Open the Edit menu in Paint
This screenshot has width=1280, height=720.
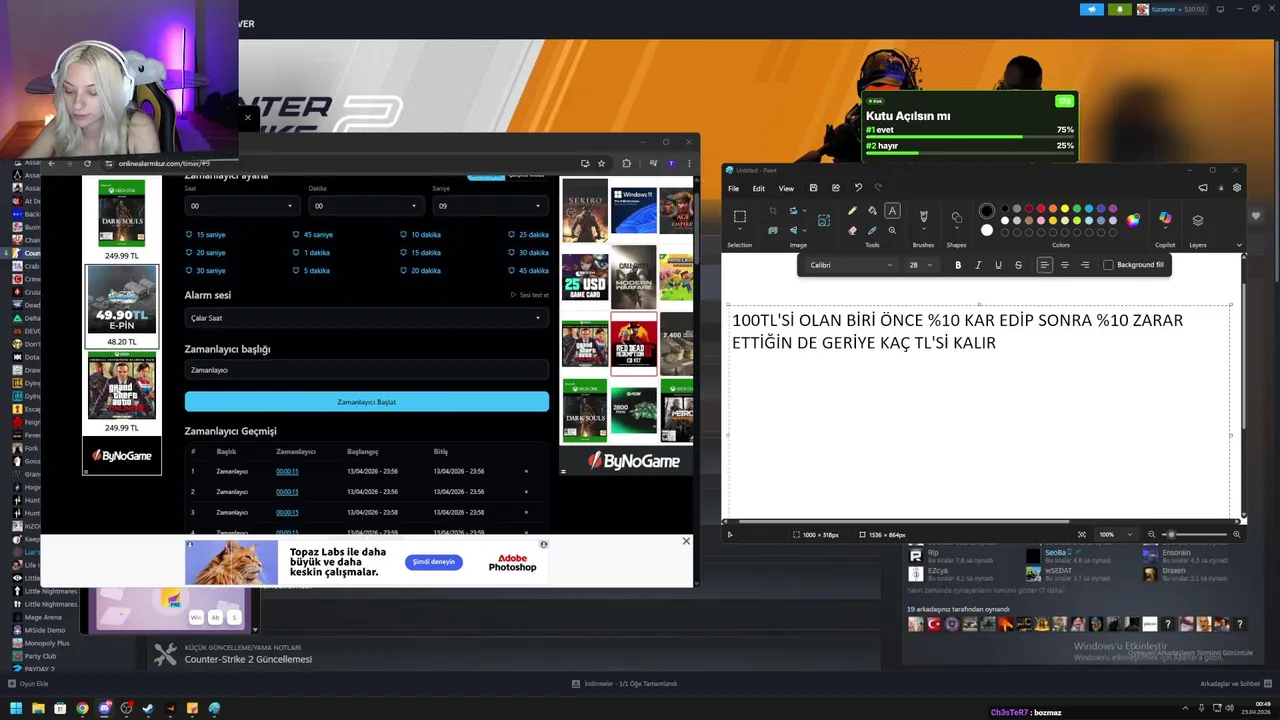click(x=759, y=188)
